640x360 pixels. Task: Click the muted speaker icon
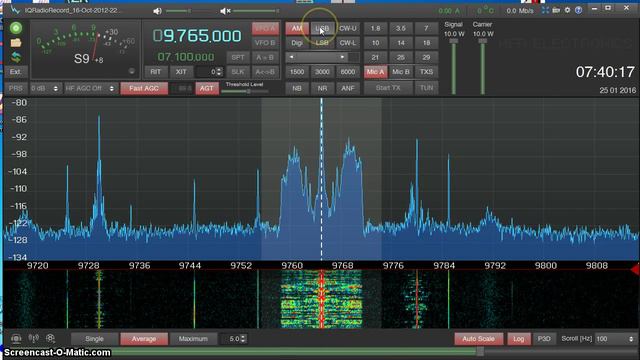pos(225,11)
